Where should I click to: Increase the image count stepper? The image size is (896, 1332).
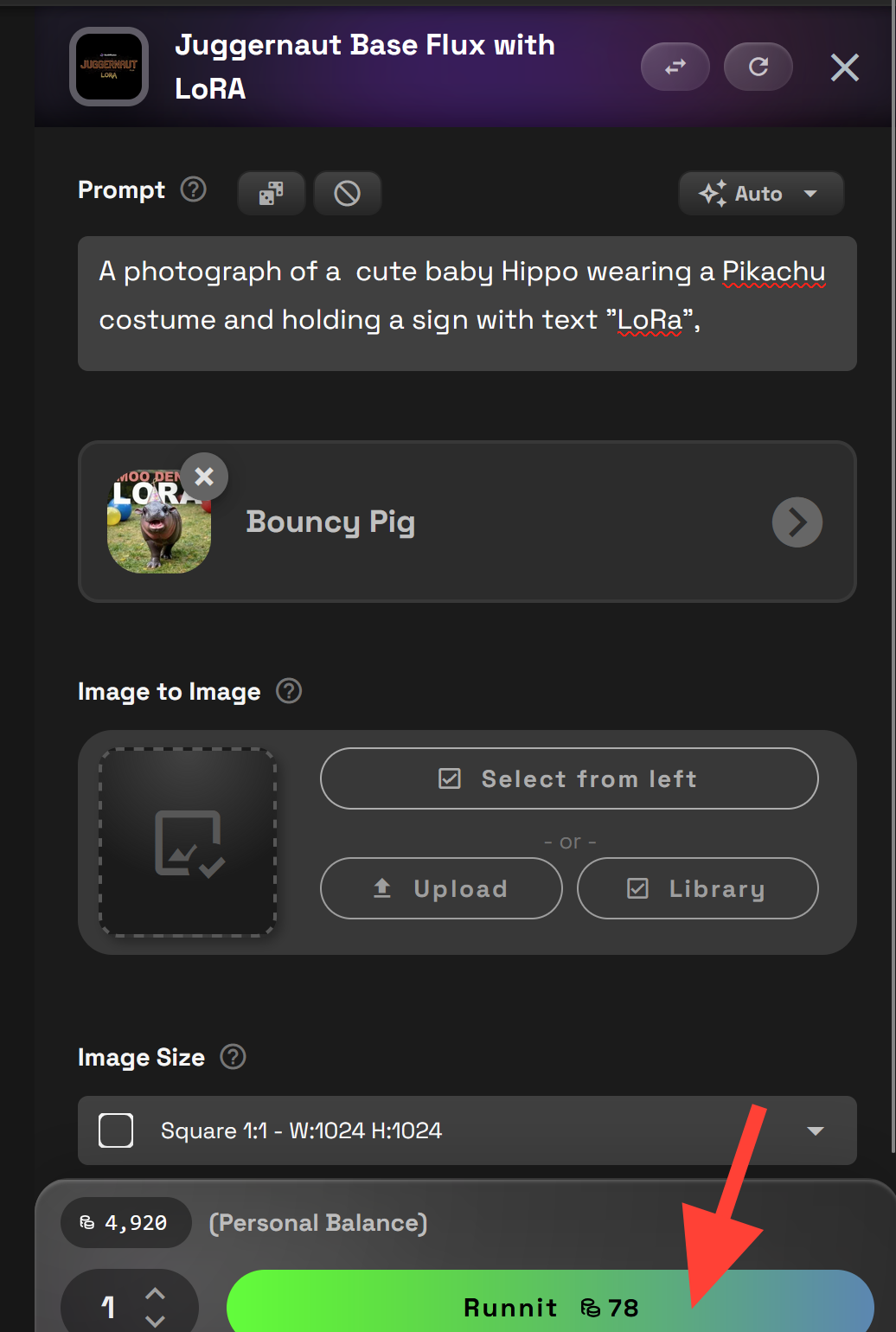(x=155, y=1294)
